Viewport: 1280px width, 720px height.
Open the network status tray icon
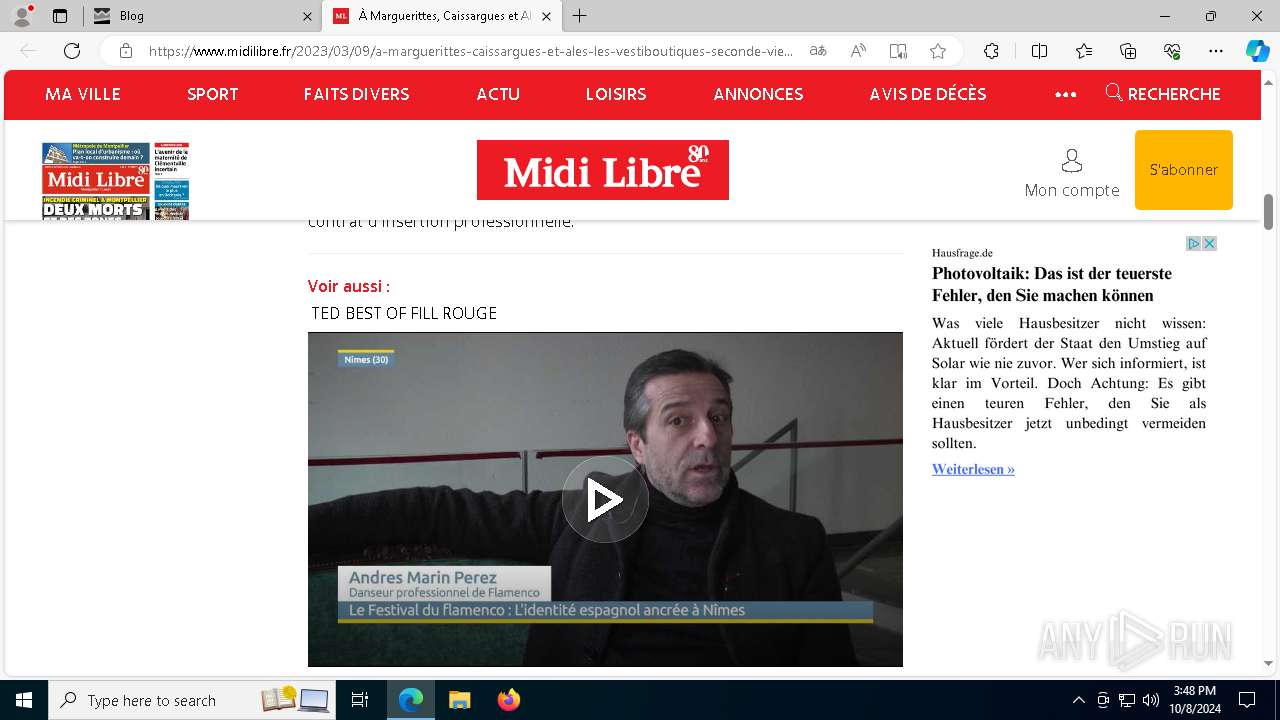coord(1127,700)
